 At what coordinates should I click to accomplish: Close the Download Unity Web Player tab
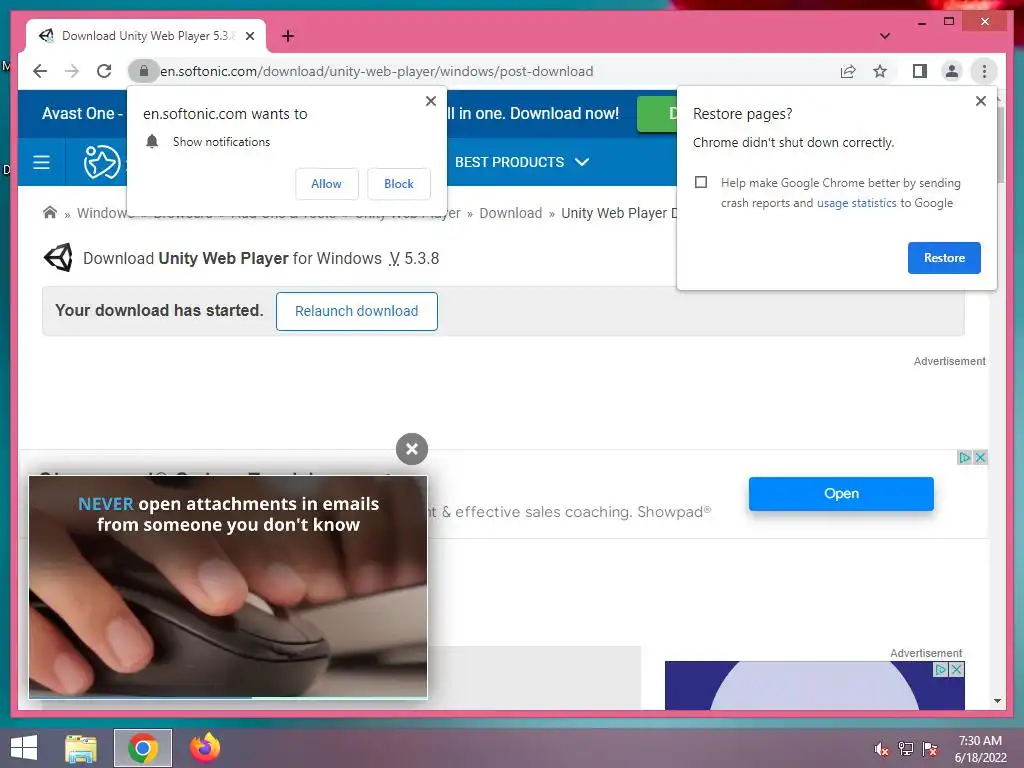coord(249,36)
